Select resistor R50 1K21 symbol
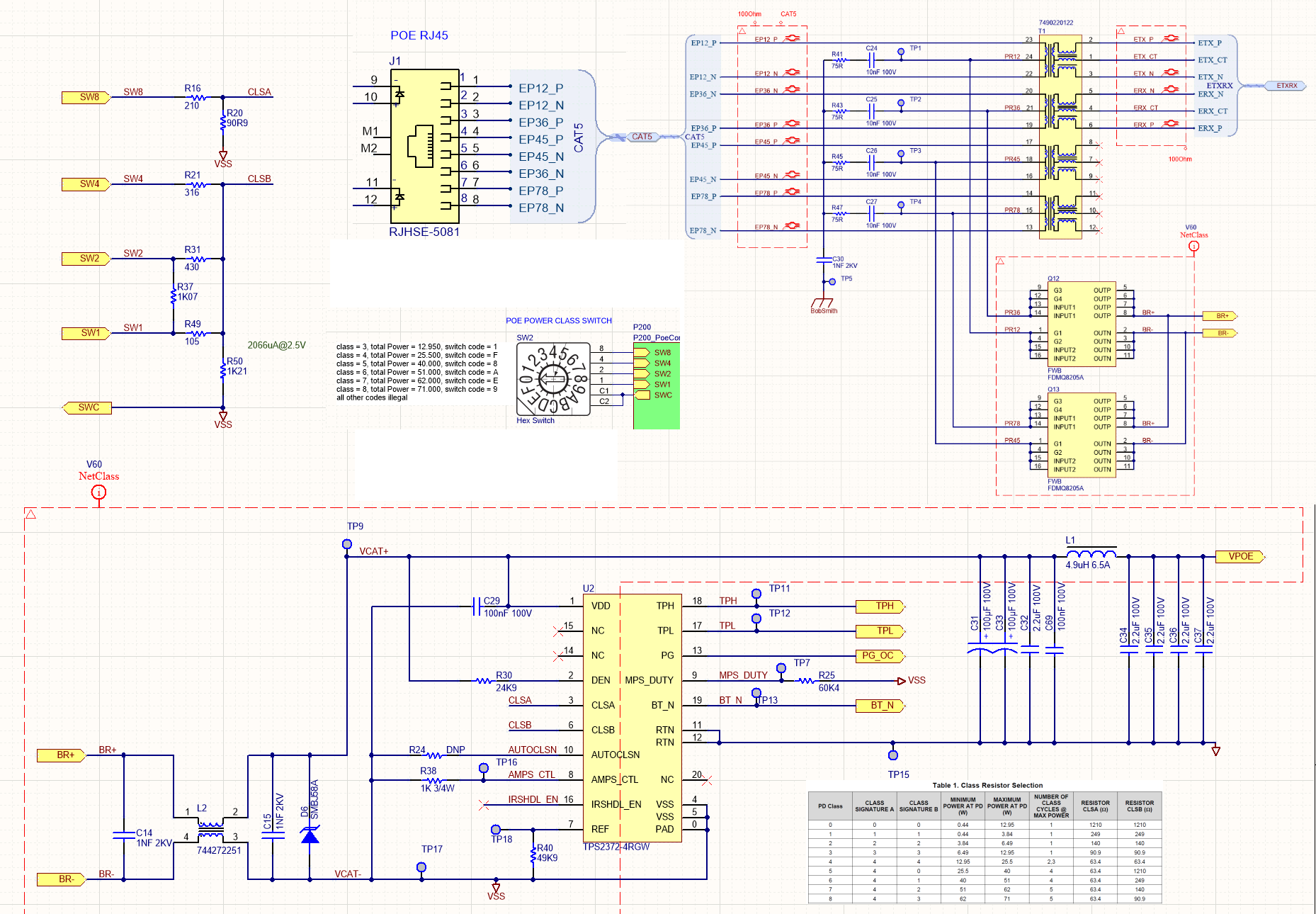This screenshot has width=1316, height=914. (x=223, y=370)
